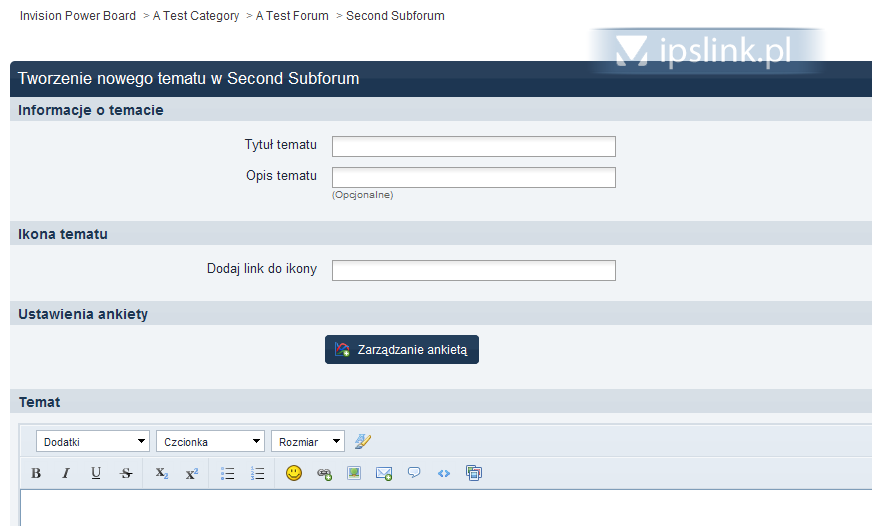Expand the Czcionka font dropdown
872x526 pixels.
pyautogui.click(x=211, y=442)
